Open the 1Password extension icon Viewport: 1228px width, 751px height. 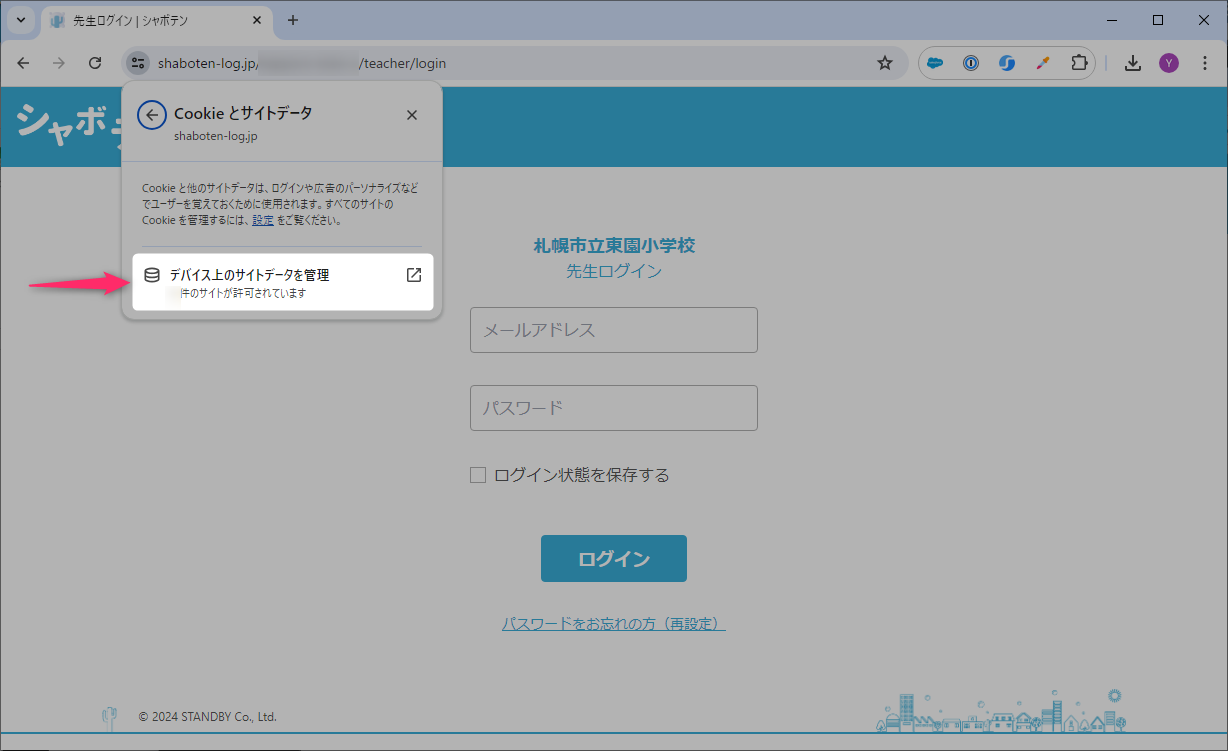click(971, 63)
